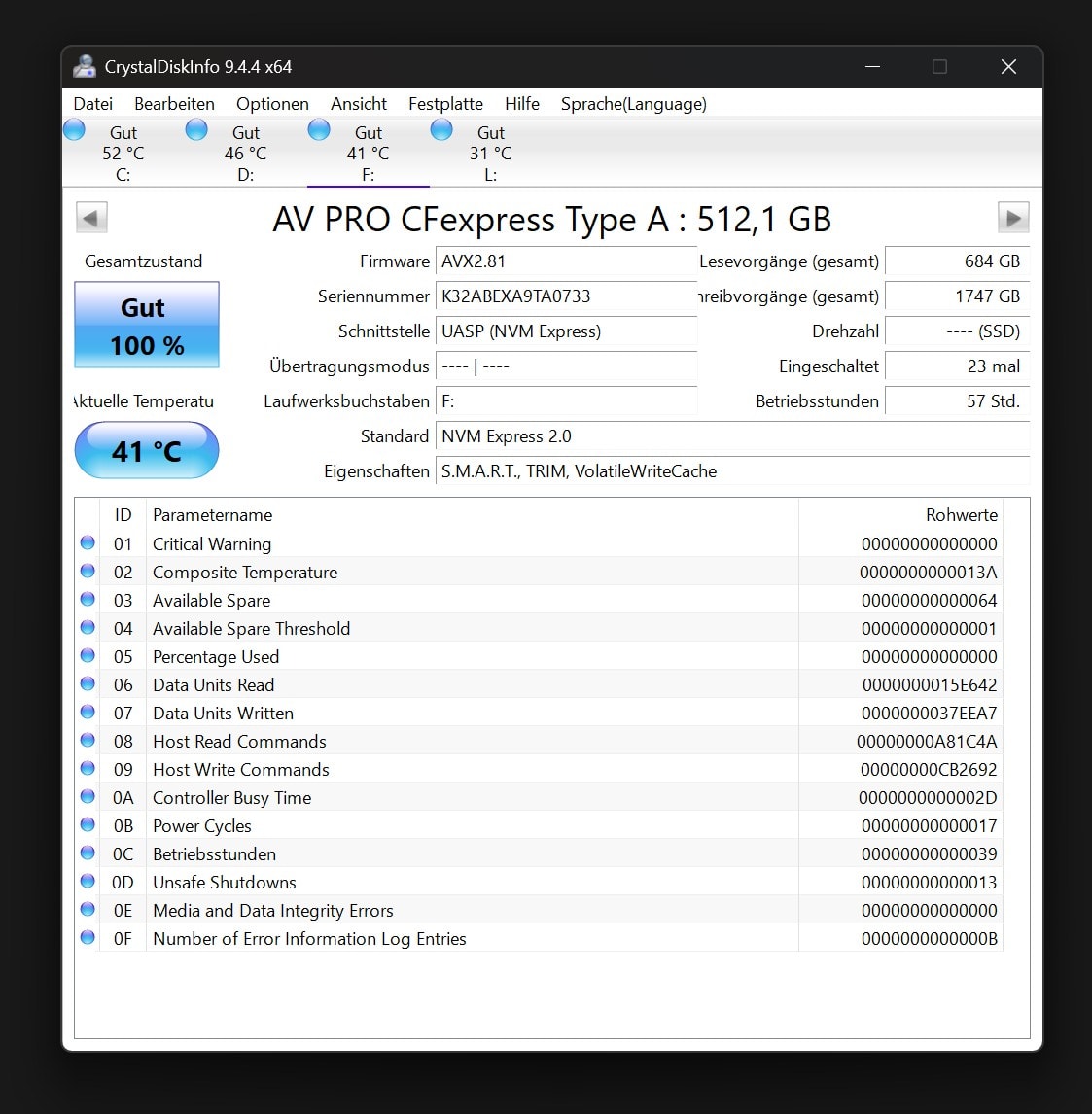1092x1114 pixels.
Task: Select raw value 0000000037EEA7
Action: [x=930, y=714]
